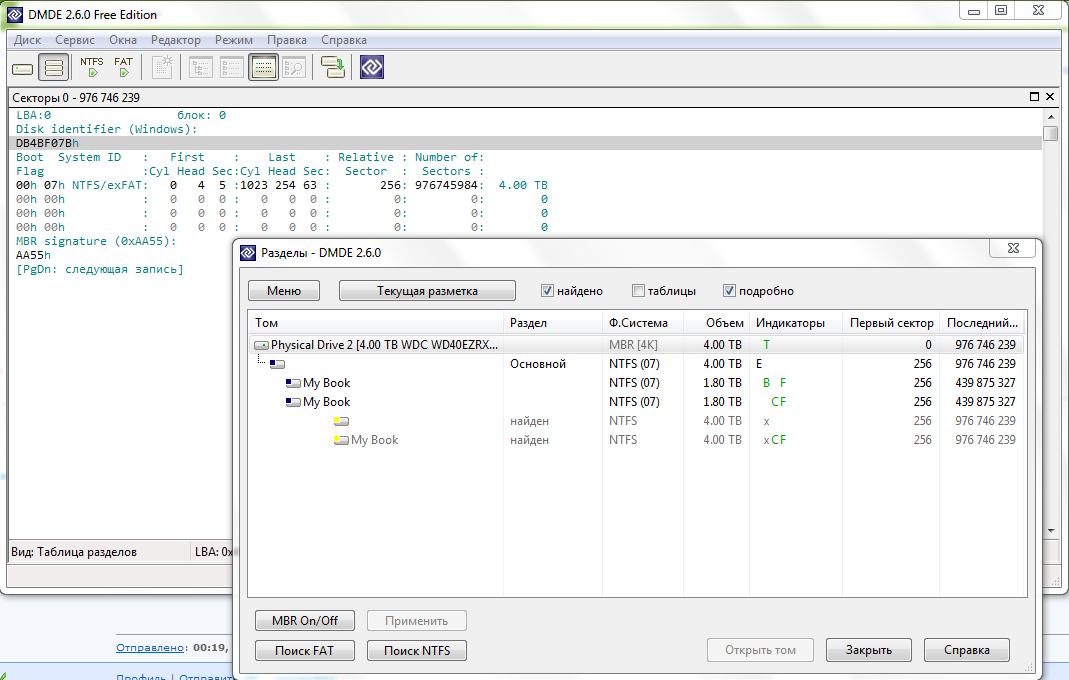1069x680 pixels.
Task: Enable the "таблицы" checkbox
Action: pyautogui.click(x=638, y=291)
